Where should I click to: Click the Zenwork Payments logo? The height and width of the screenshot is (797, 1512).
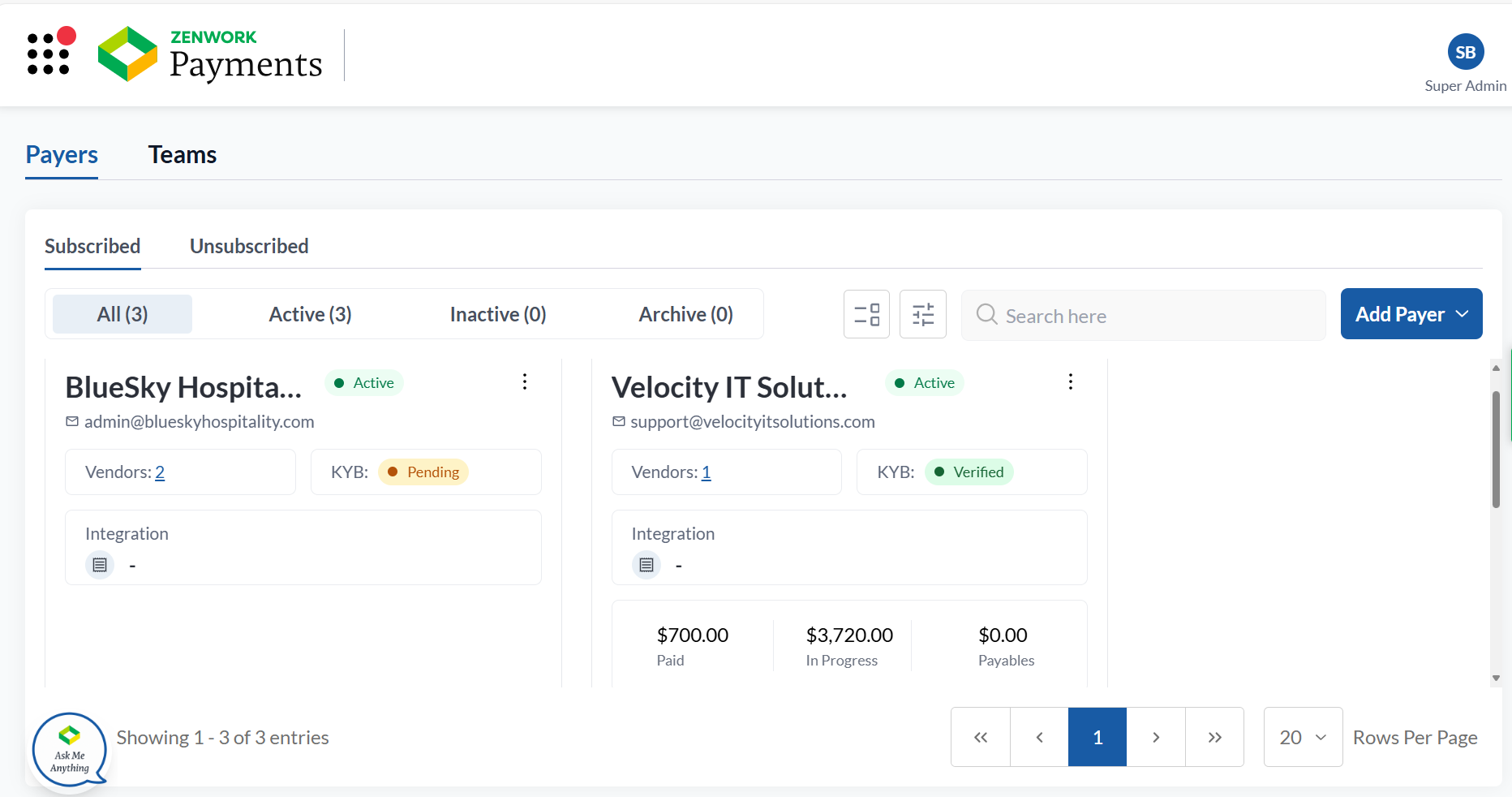(210, 54)
